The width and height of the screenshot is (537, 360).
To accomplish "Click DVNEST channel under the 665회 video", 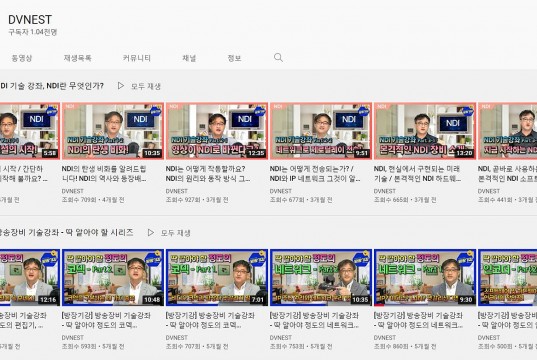I will coord(385,191).
